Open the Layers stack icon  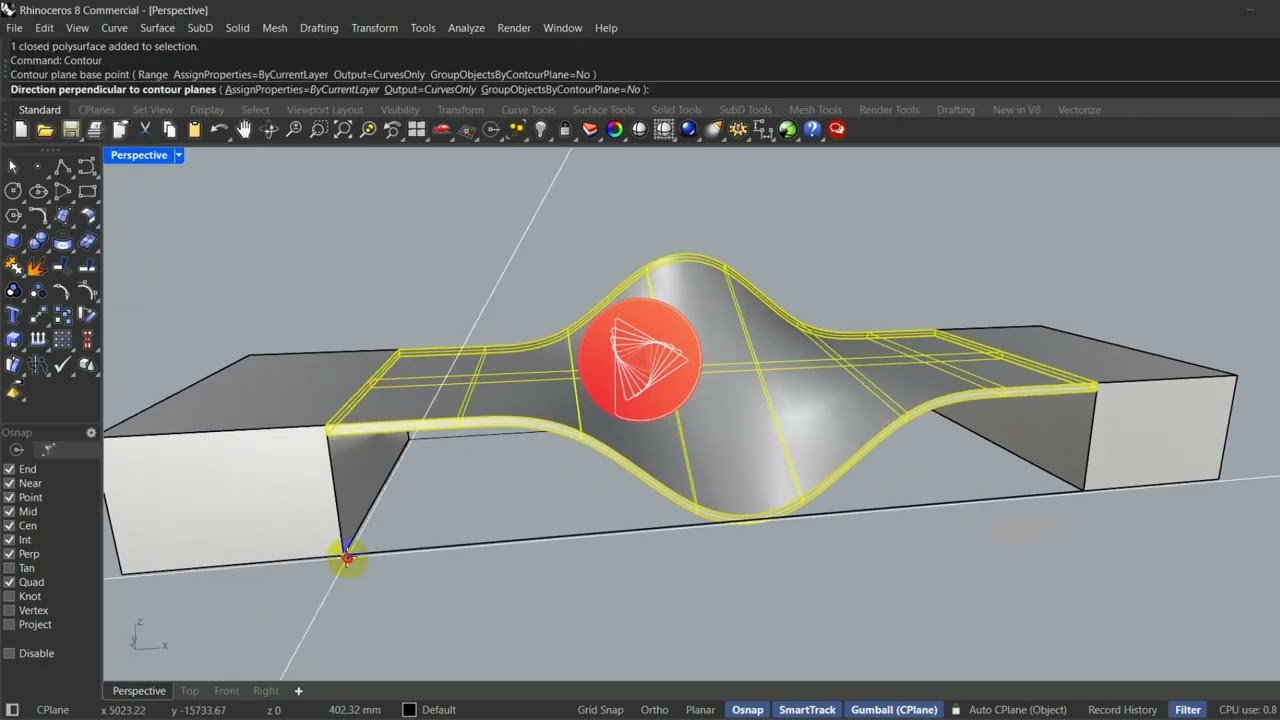tap(590, 129)
